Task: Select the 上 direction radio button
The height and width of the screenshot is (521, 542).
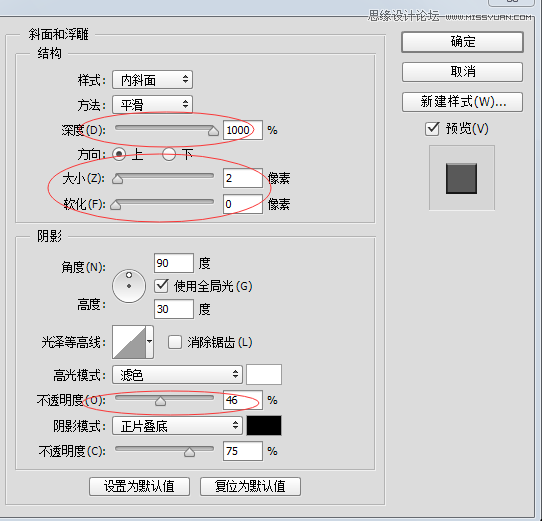Action: tap(119, 154)
